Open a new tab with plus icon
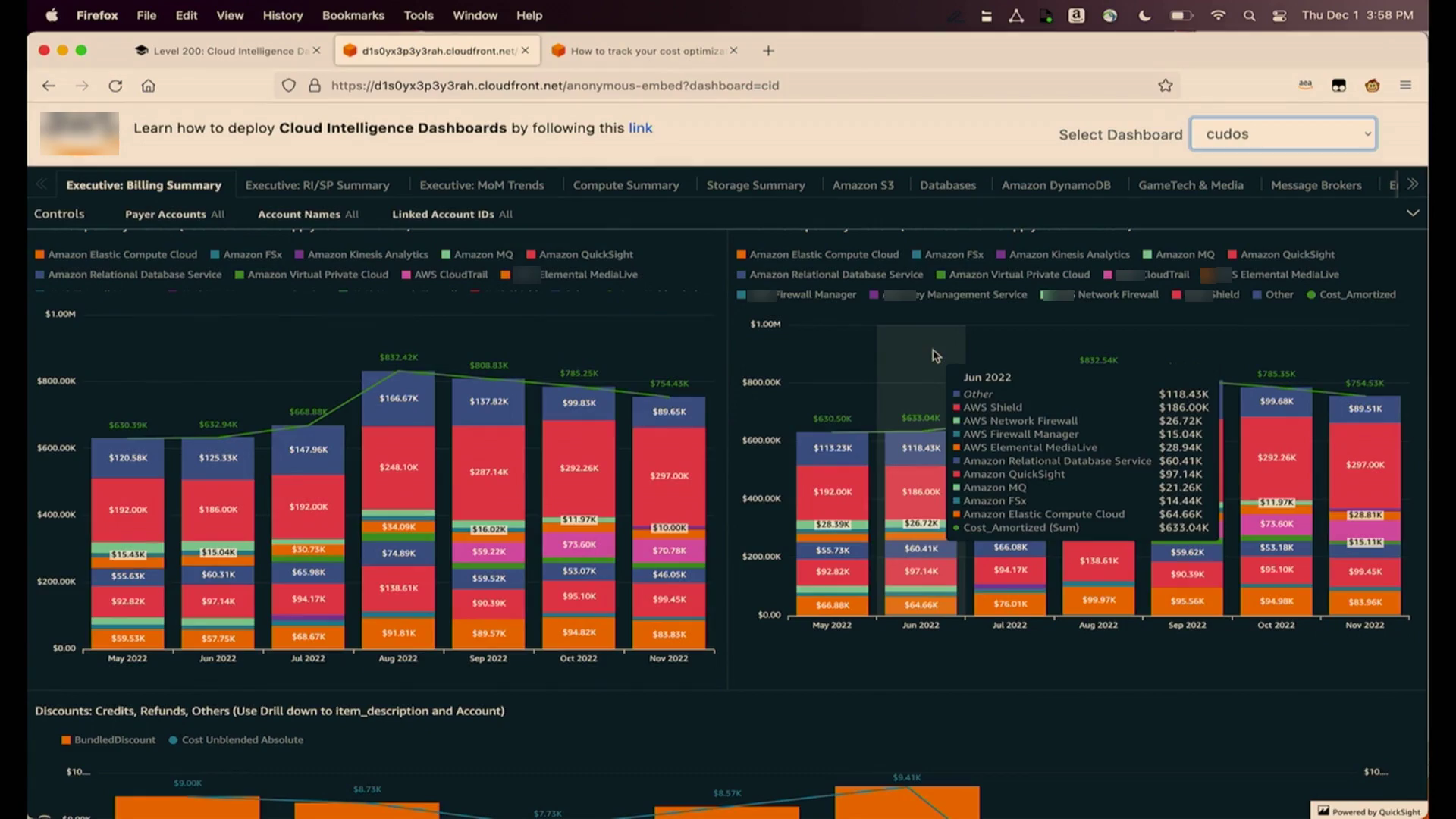The width and height of the screenshot is (1456, 819). click(768, 51)
